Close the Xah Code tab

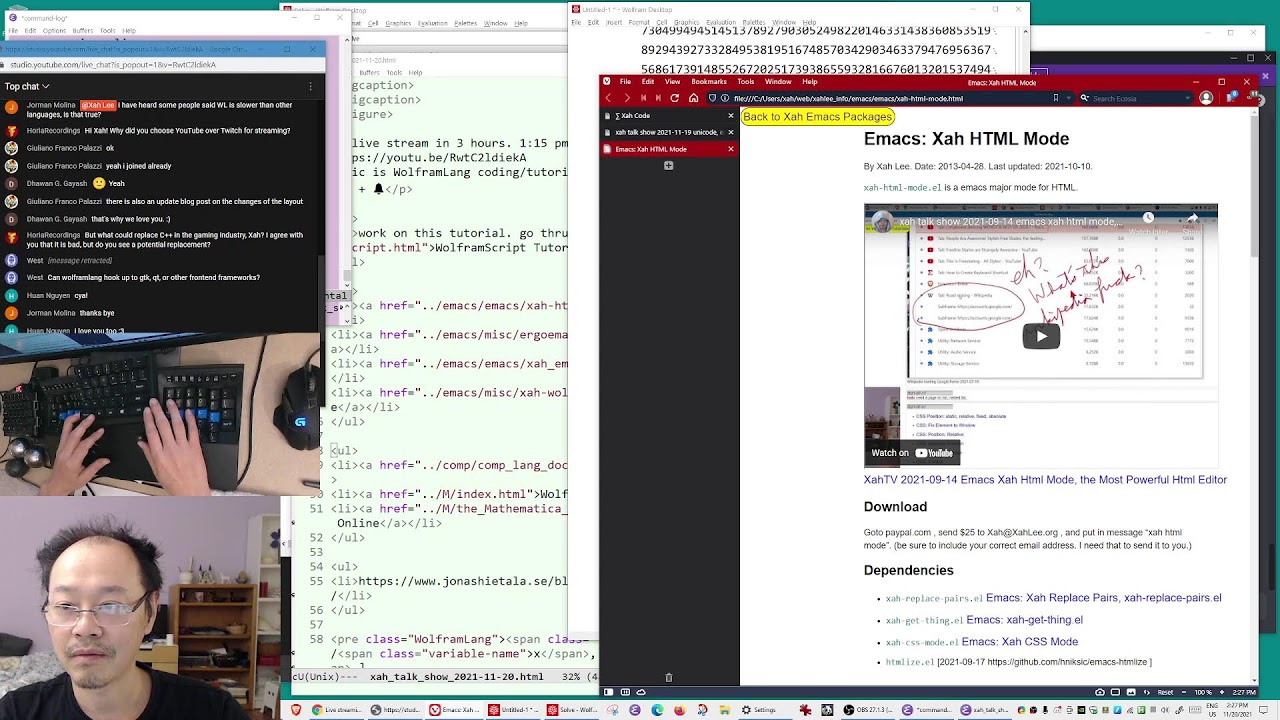731,116
